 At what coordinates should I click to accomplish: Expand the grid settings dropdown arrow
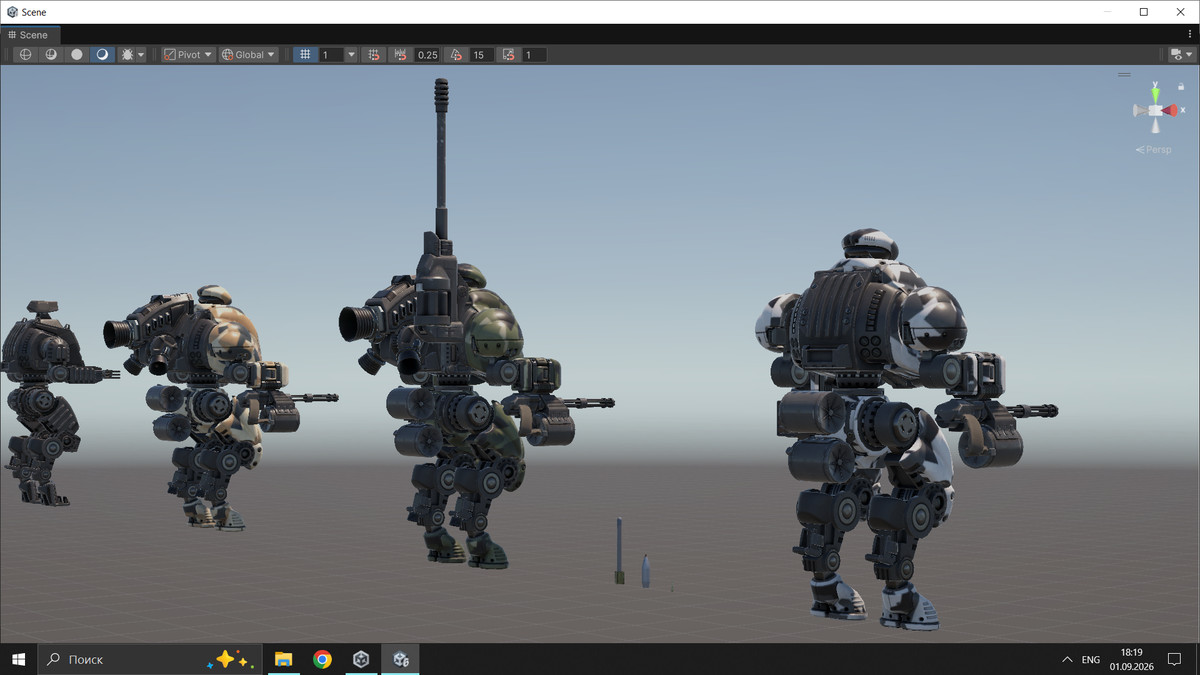(x=351, y=55)
